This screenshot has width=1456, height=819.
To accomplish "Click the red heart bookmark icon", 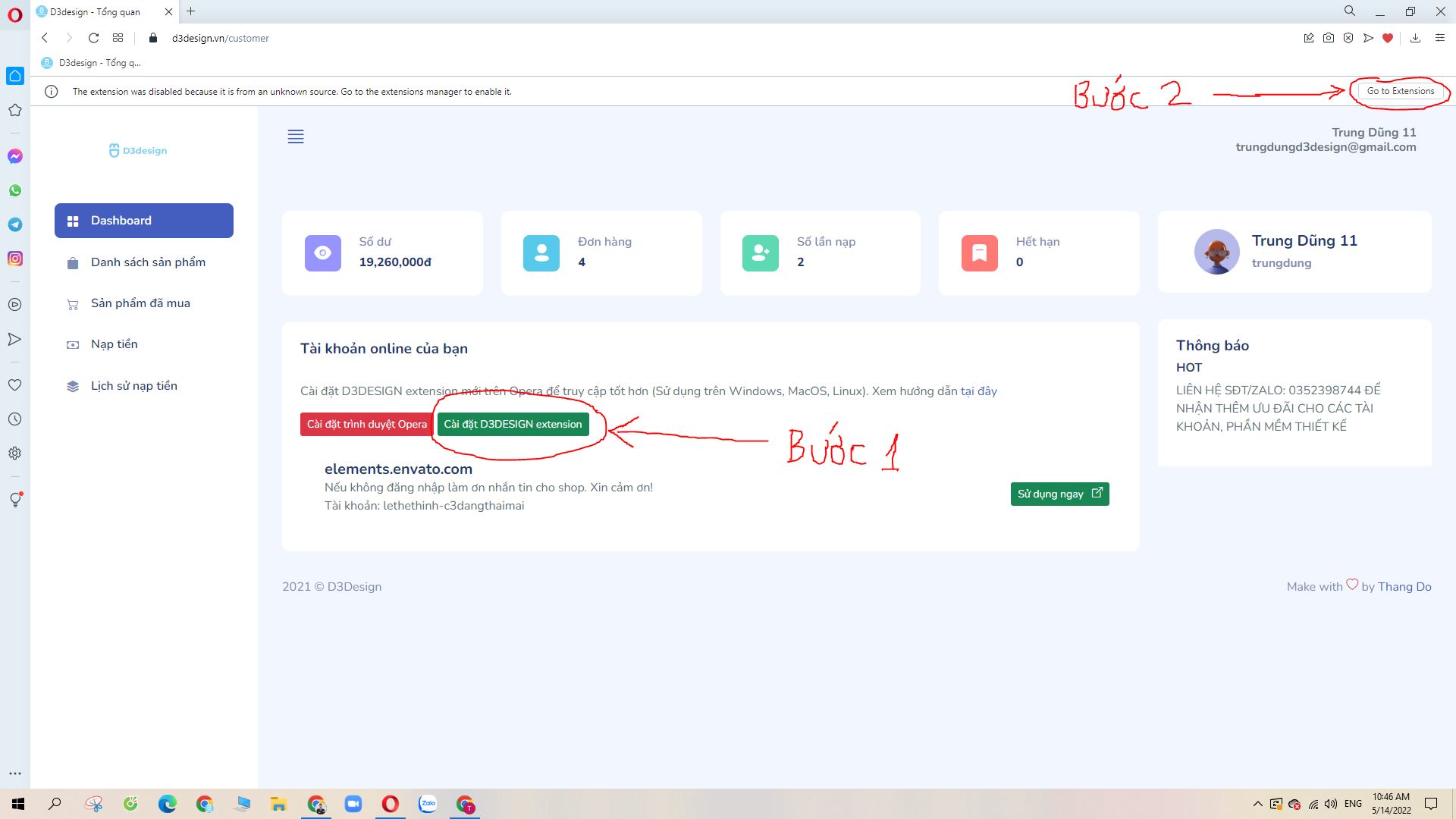I will tap(1388, 38).
